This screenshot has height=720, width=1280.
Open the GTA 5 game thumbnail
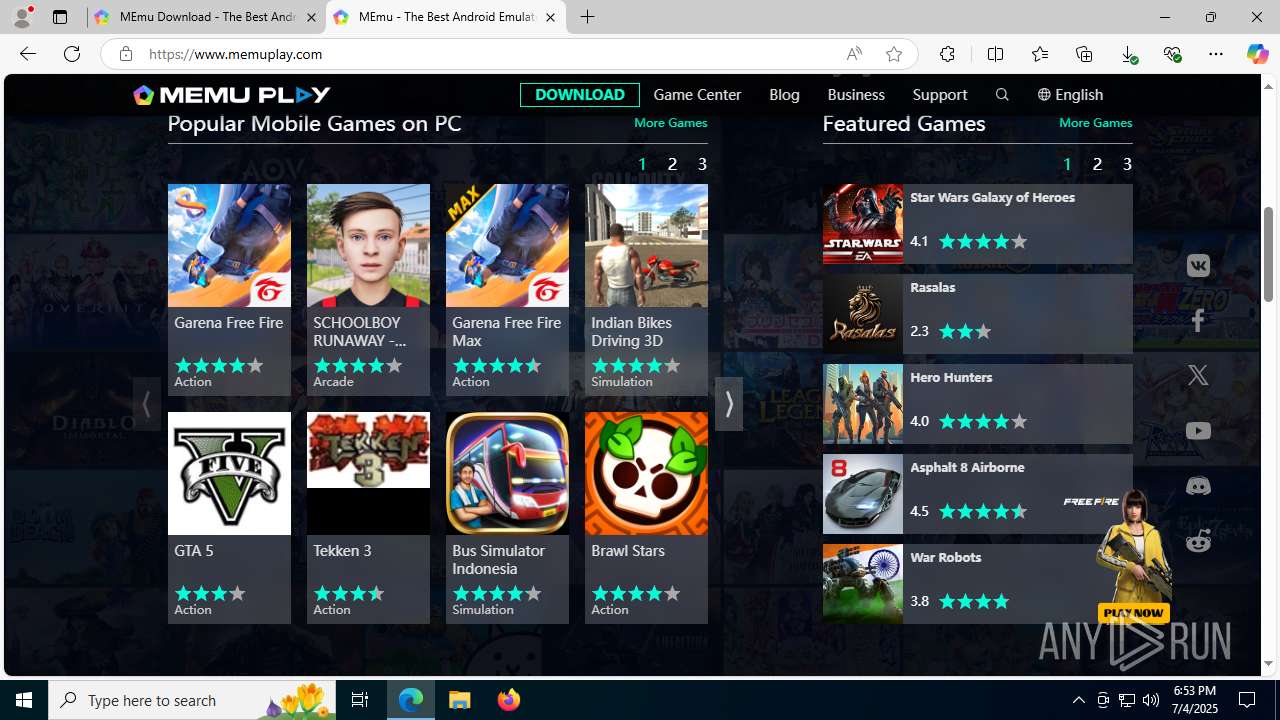pos(229,473)
